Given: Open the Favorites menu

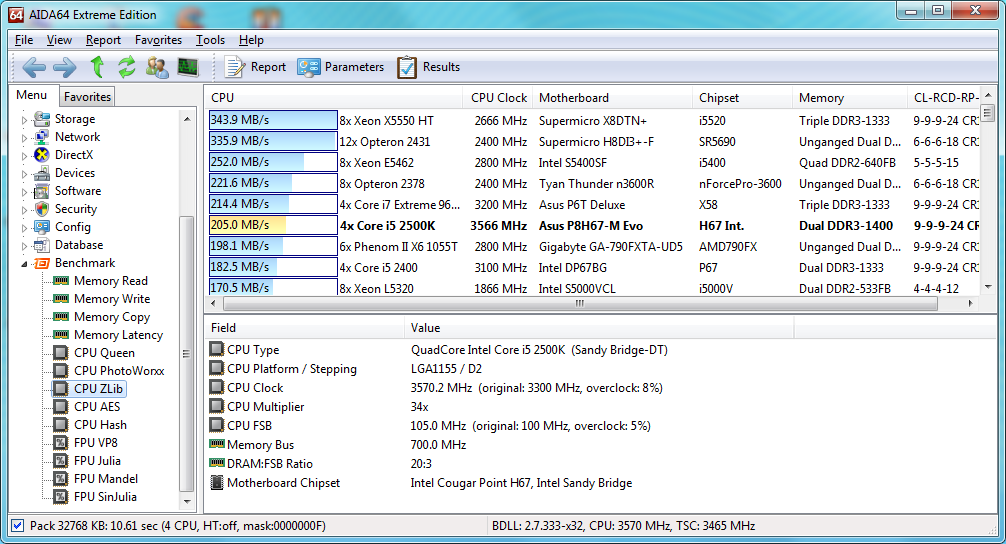Looking at the screenshot, I should [158, 40].
